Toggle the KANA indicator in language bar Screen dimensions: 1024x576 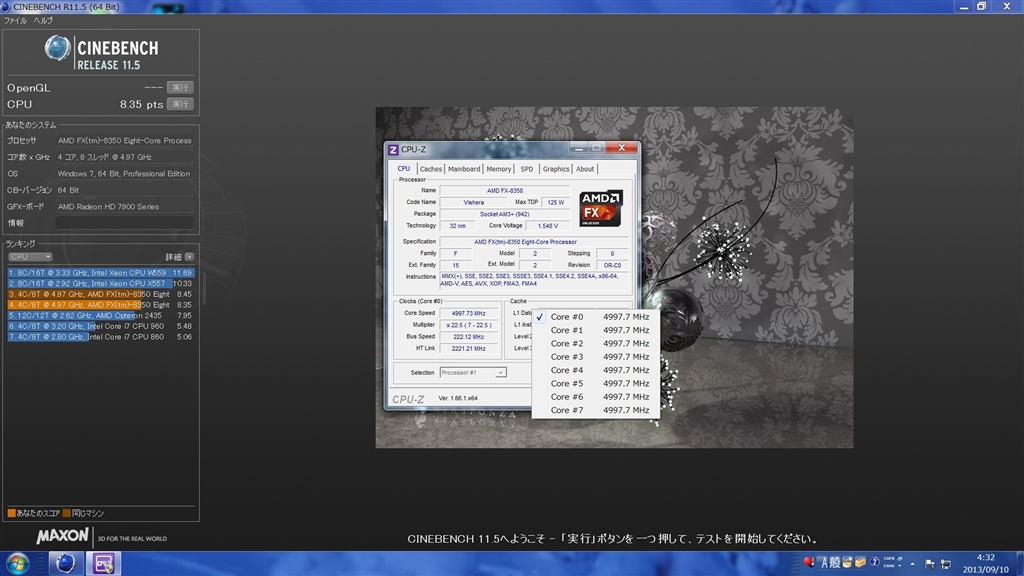888,566
